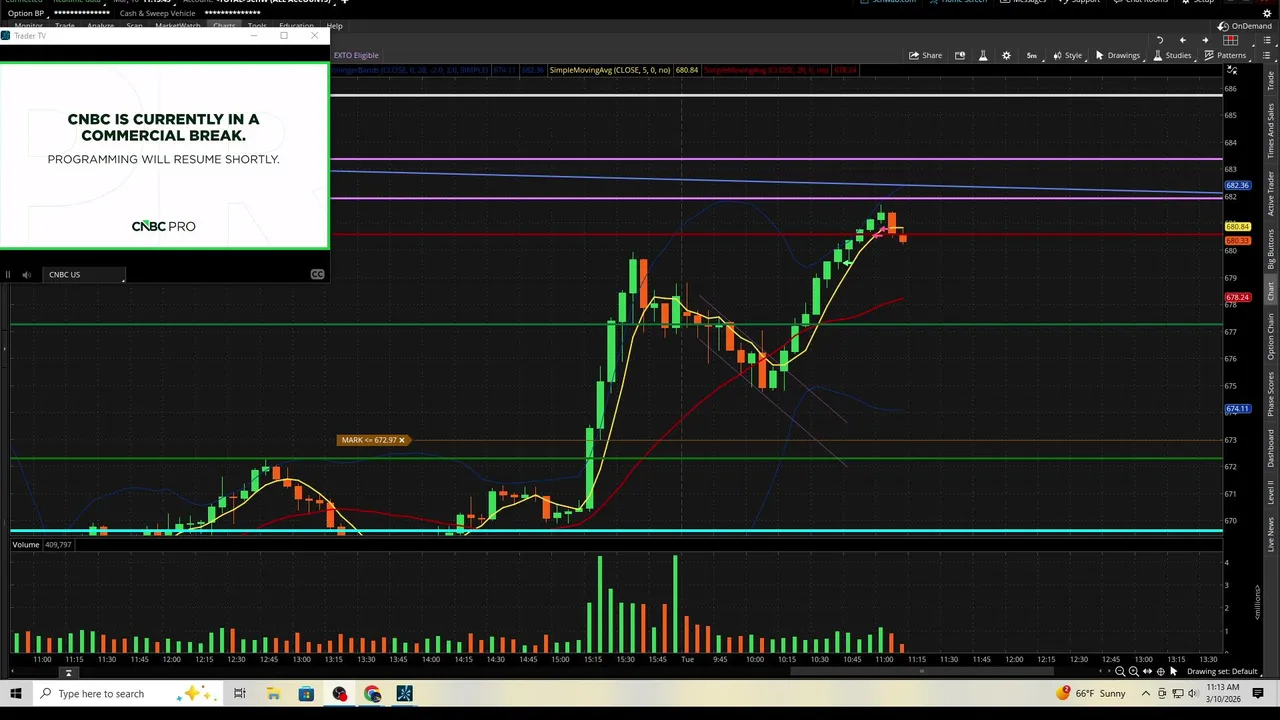Screen dimensions: 1280x720
Task: Click the Share button in chart toolbar
Action: [925, 55]
